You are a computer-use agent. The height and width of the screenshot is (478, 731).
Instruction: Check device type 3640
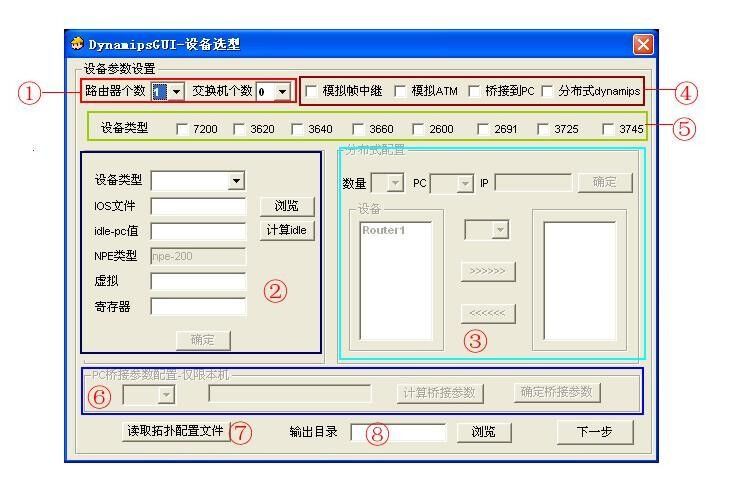point(297,129)
